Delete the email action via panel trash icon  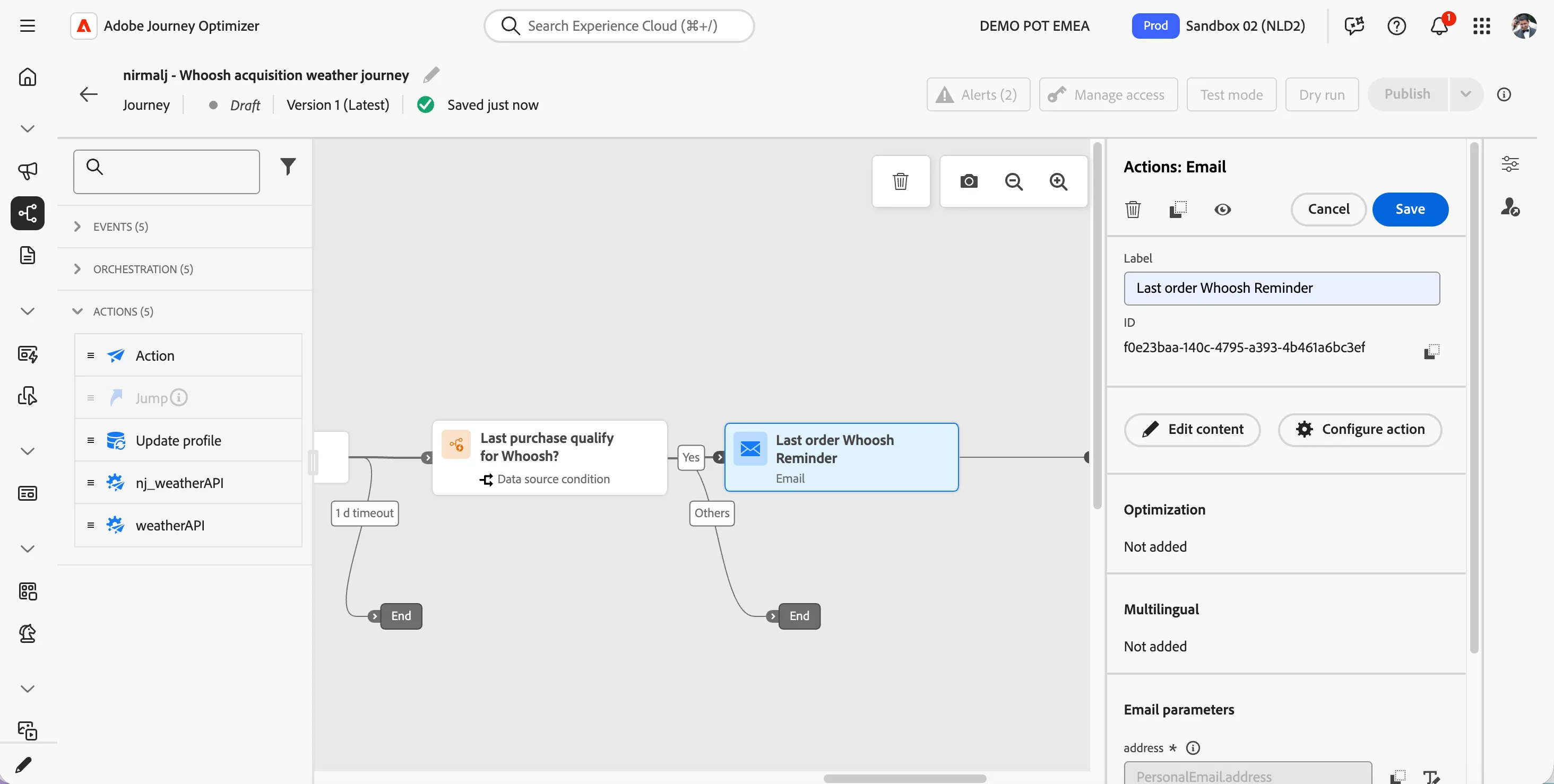click(1133, 210)
